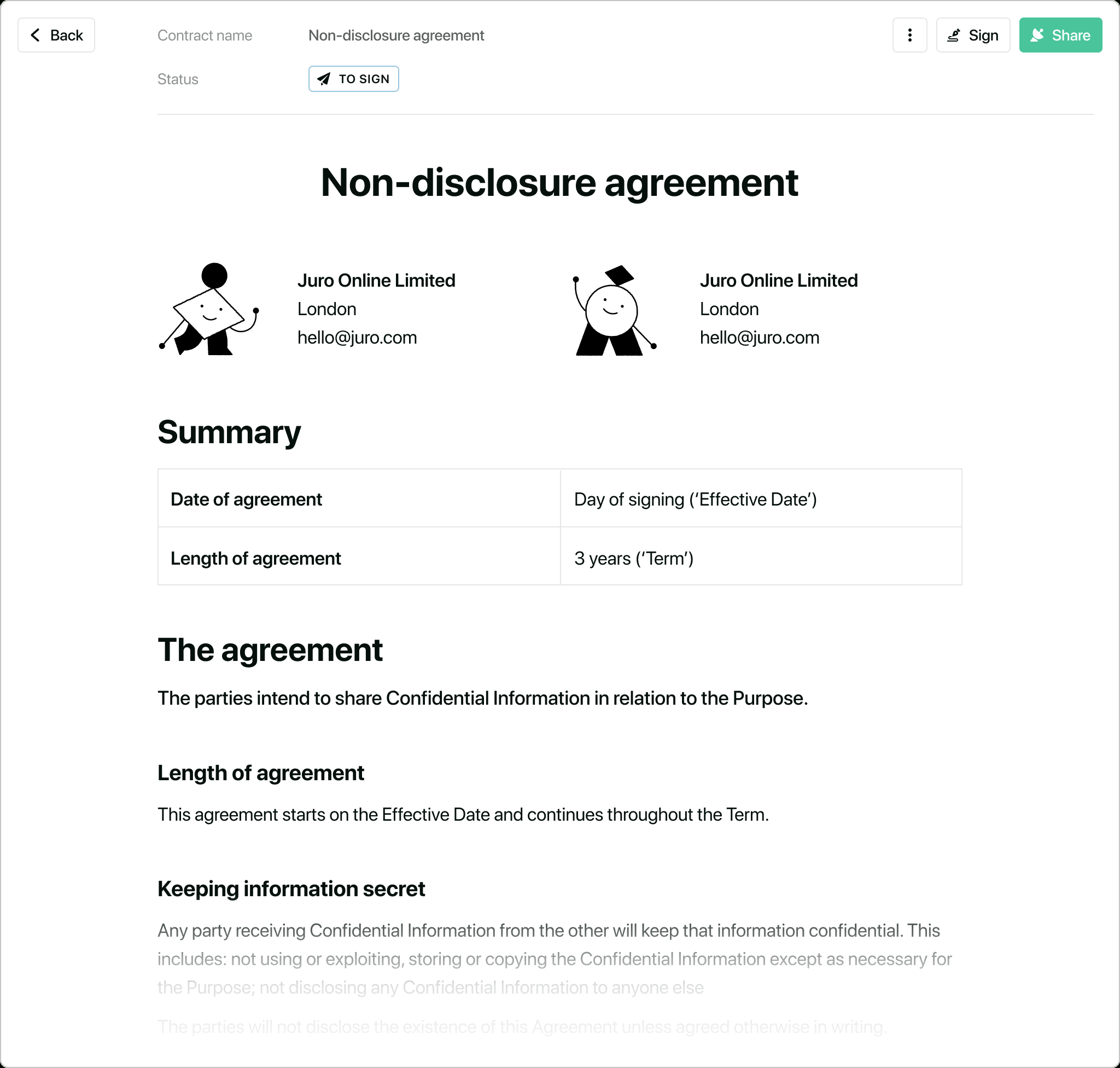Toggle the TO SIGN status badge

353,79
